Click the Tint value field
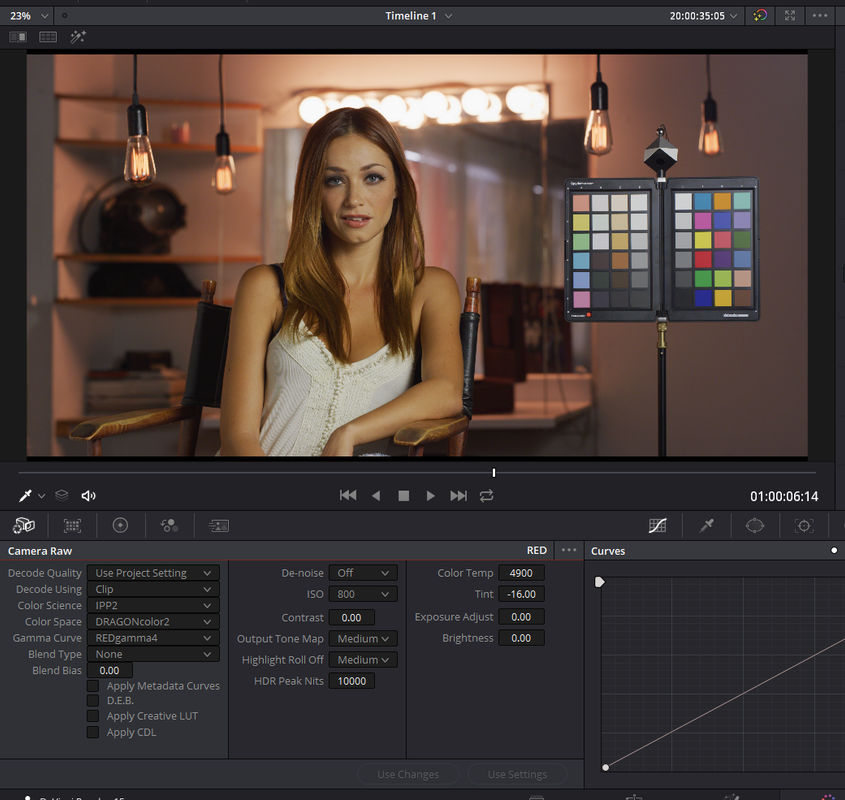Screen dimensions: 845x800 point(521,594)
